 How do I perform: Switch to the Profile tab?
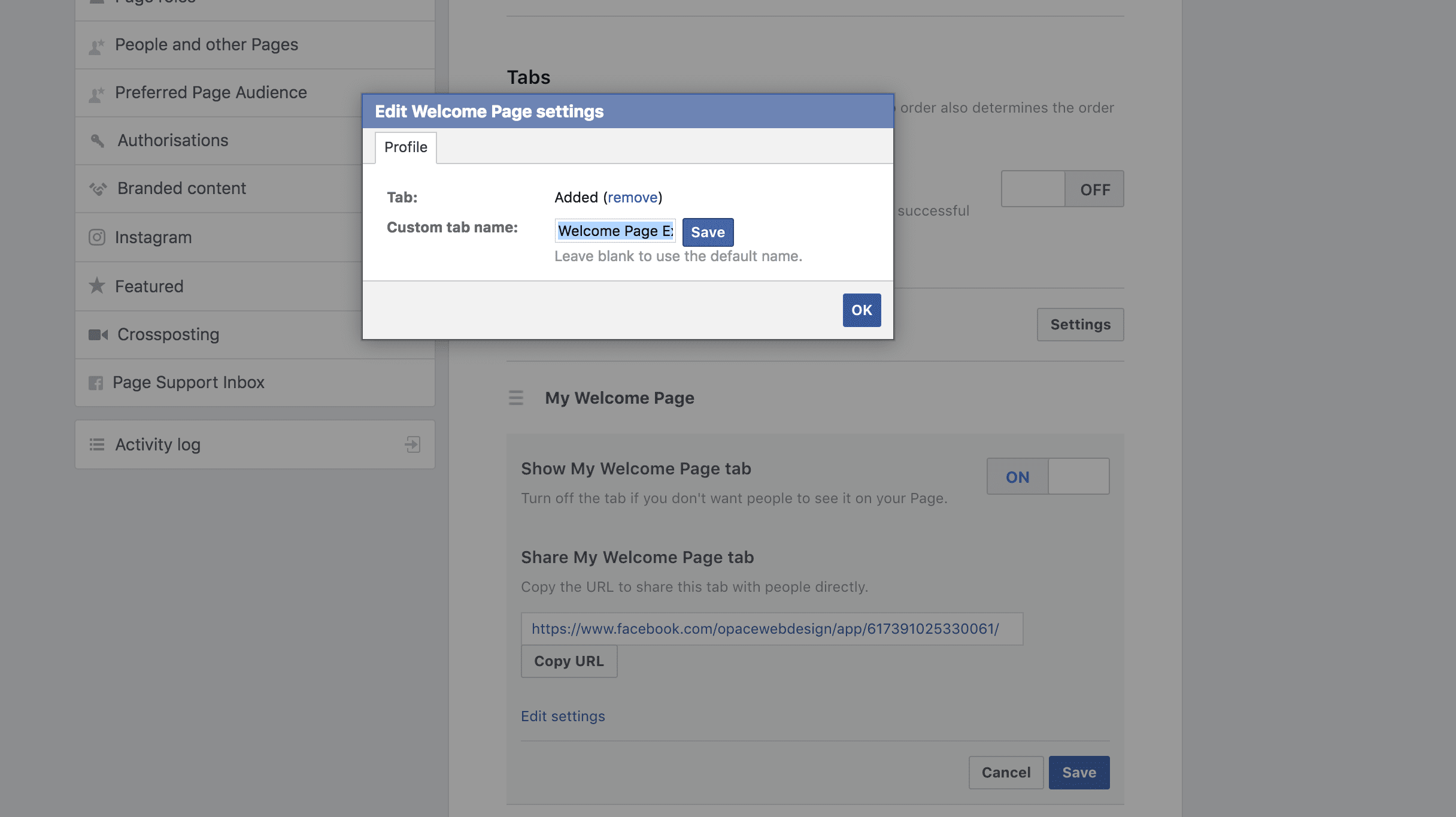(x=405, y=147)
